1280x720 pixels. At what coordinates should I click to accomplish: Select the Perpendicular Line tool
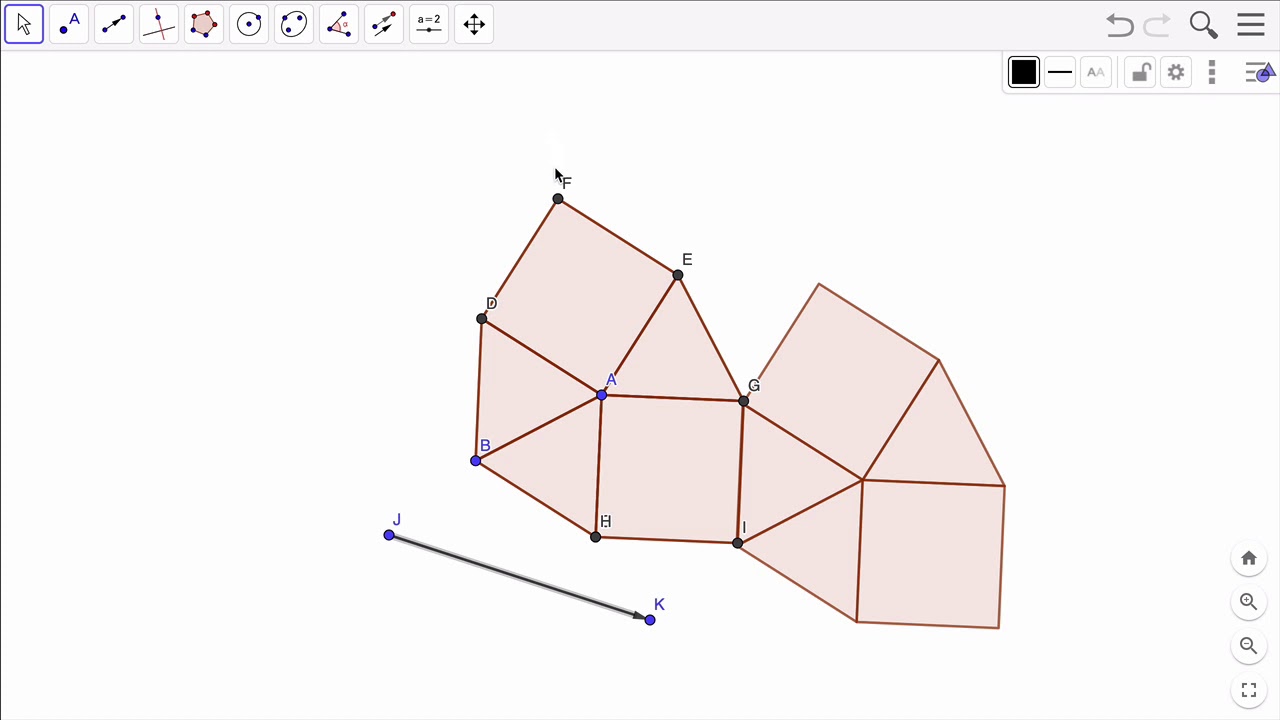click(159, 24)
